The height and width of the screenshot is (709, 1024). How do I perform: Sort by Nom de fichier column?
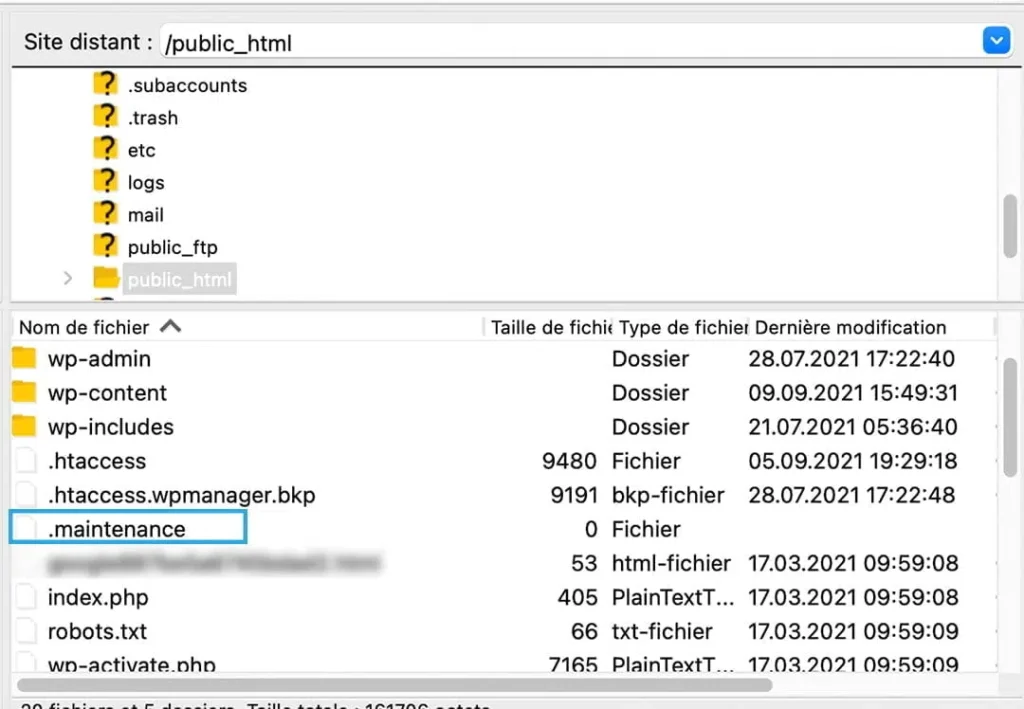[x=85, y=327]
